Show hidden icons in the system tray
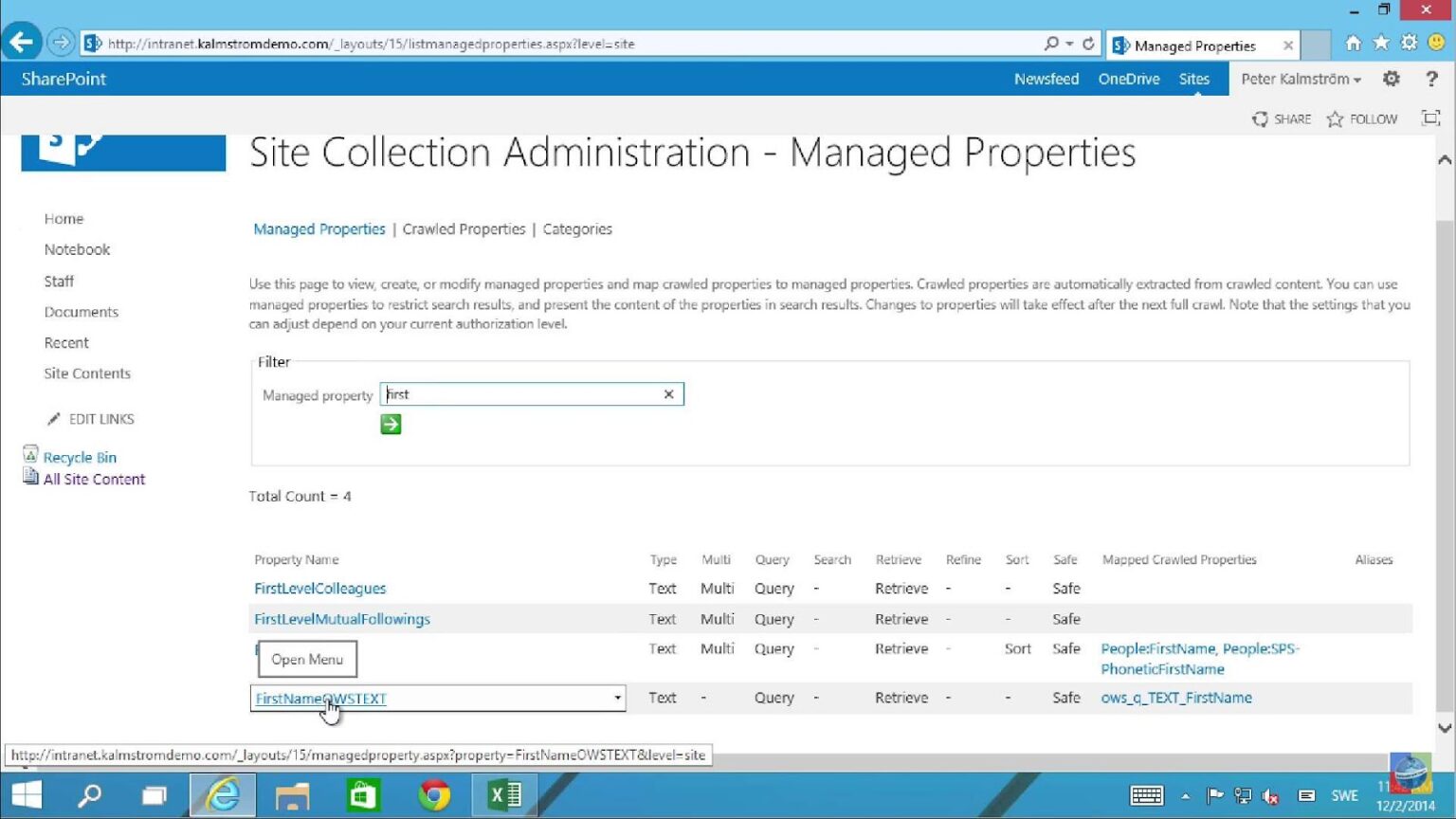The height and width of the screenshot is (819, 1456). [x=1186, y=796]
